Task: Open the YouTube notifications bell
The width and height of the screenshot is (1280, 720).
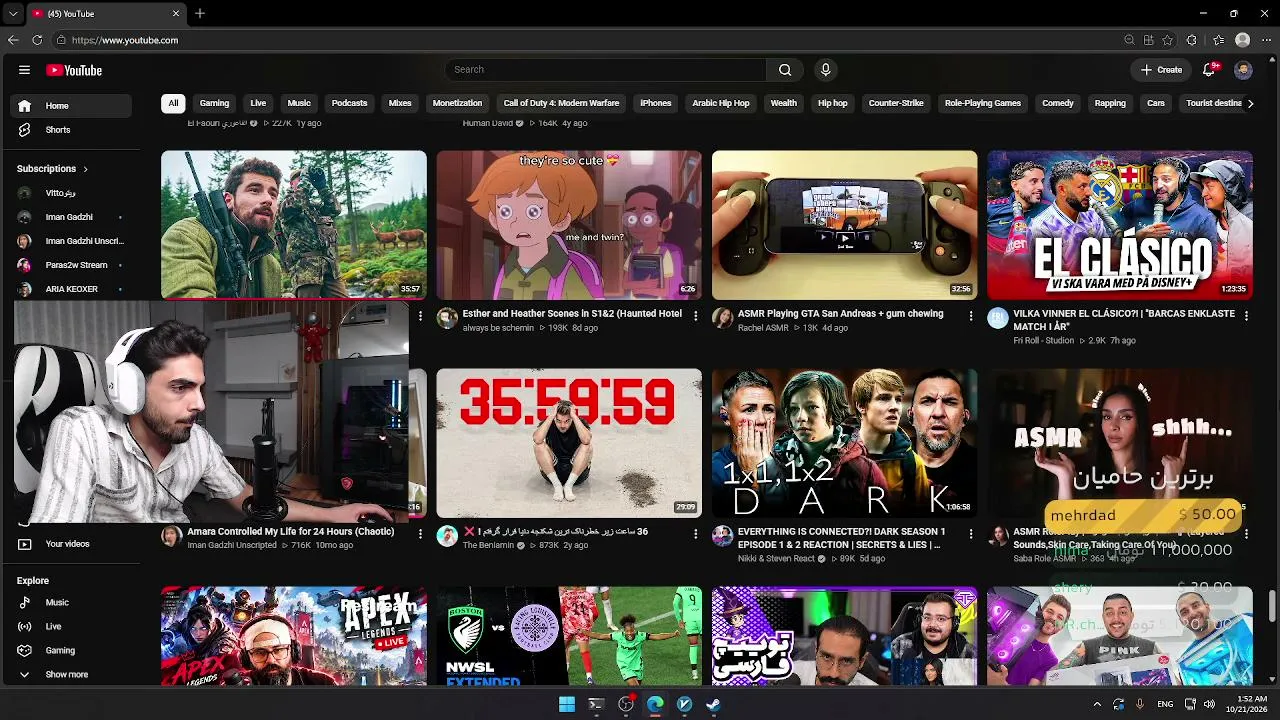Action: pos(1209,69)
